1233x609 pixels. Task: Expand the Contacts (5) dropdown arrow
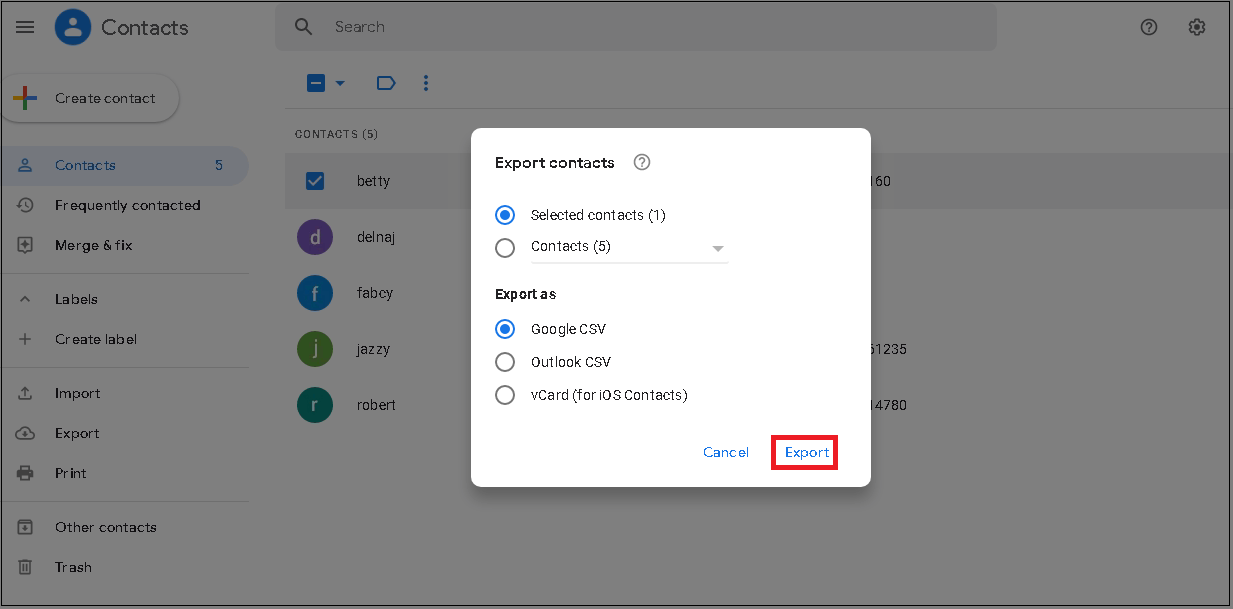click(717, 248)
